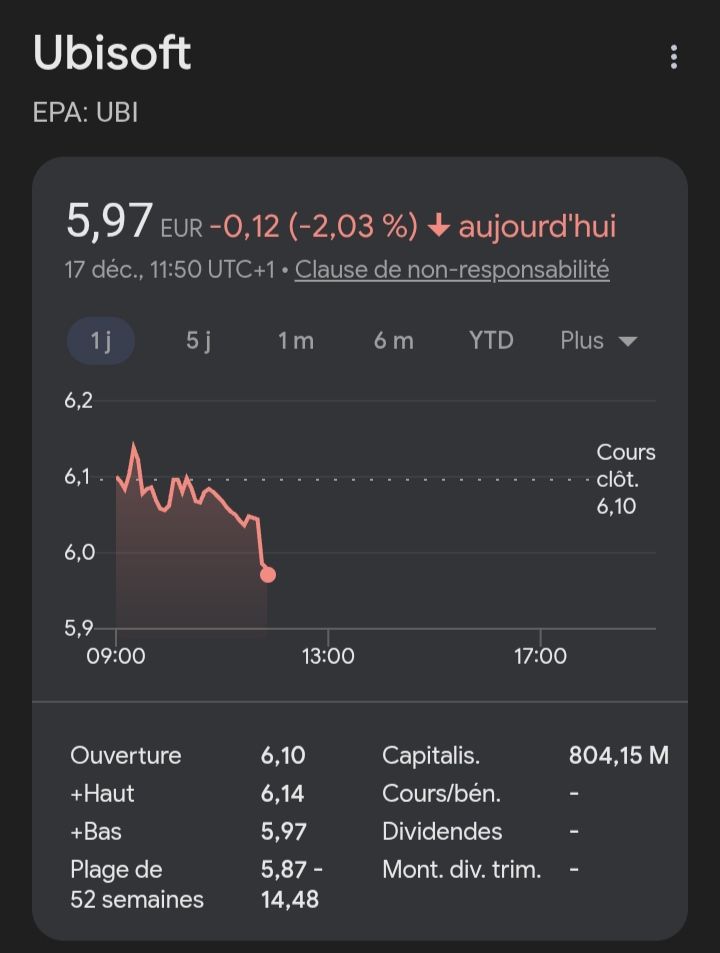Show the 6 m chart range
Viewport: 720px width, 953px height.
click(393, 341)
